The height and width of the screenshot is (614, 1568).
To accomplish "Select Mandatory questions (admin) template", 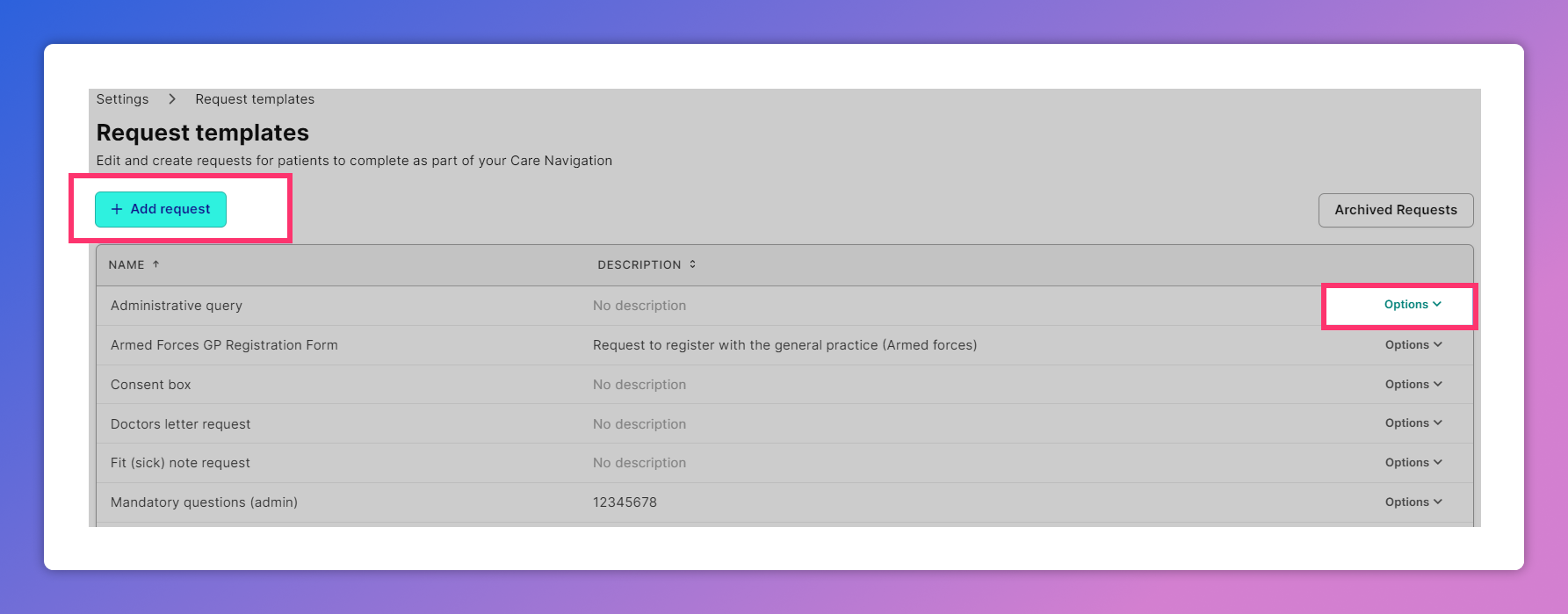I will point(204,502).
